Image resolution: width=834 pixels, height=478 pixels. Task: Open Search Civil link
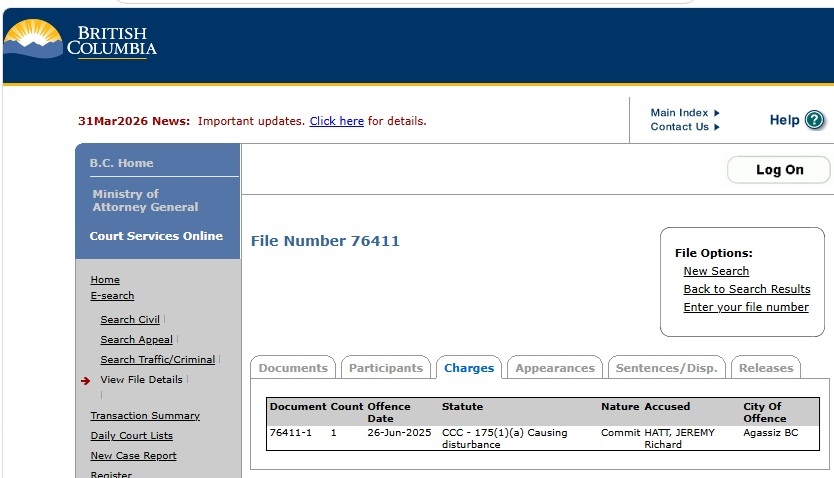click(130, 320)
